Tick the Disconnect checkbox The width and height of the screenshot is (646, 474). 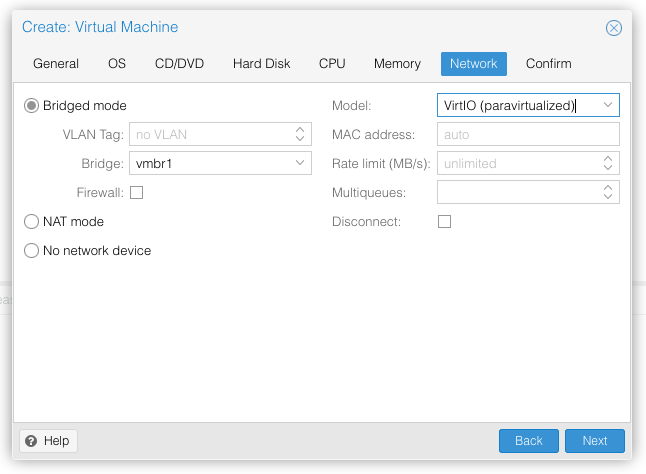coord(444,221)
